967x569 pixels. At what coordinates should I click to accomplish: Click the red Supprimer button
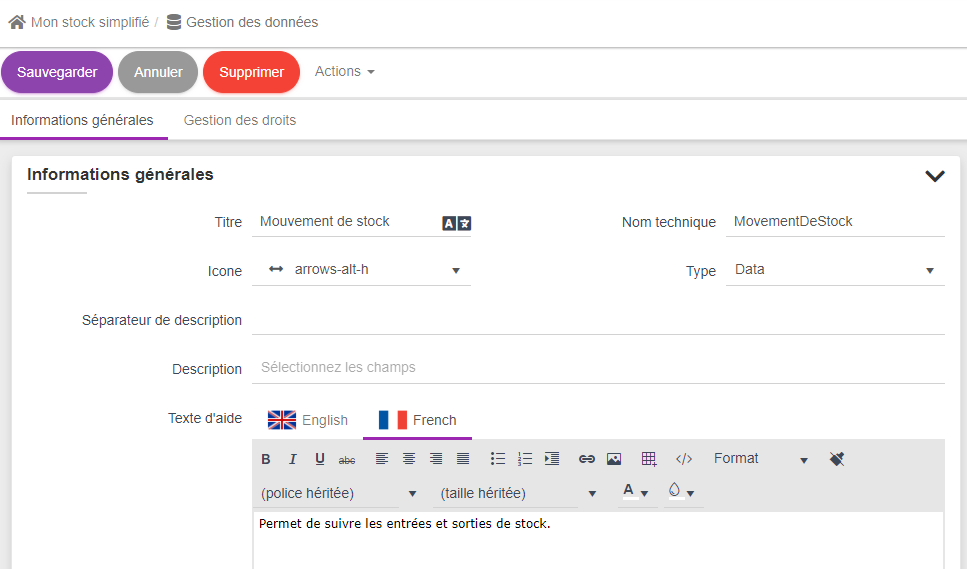(x=251, y=72)
